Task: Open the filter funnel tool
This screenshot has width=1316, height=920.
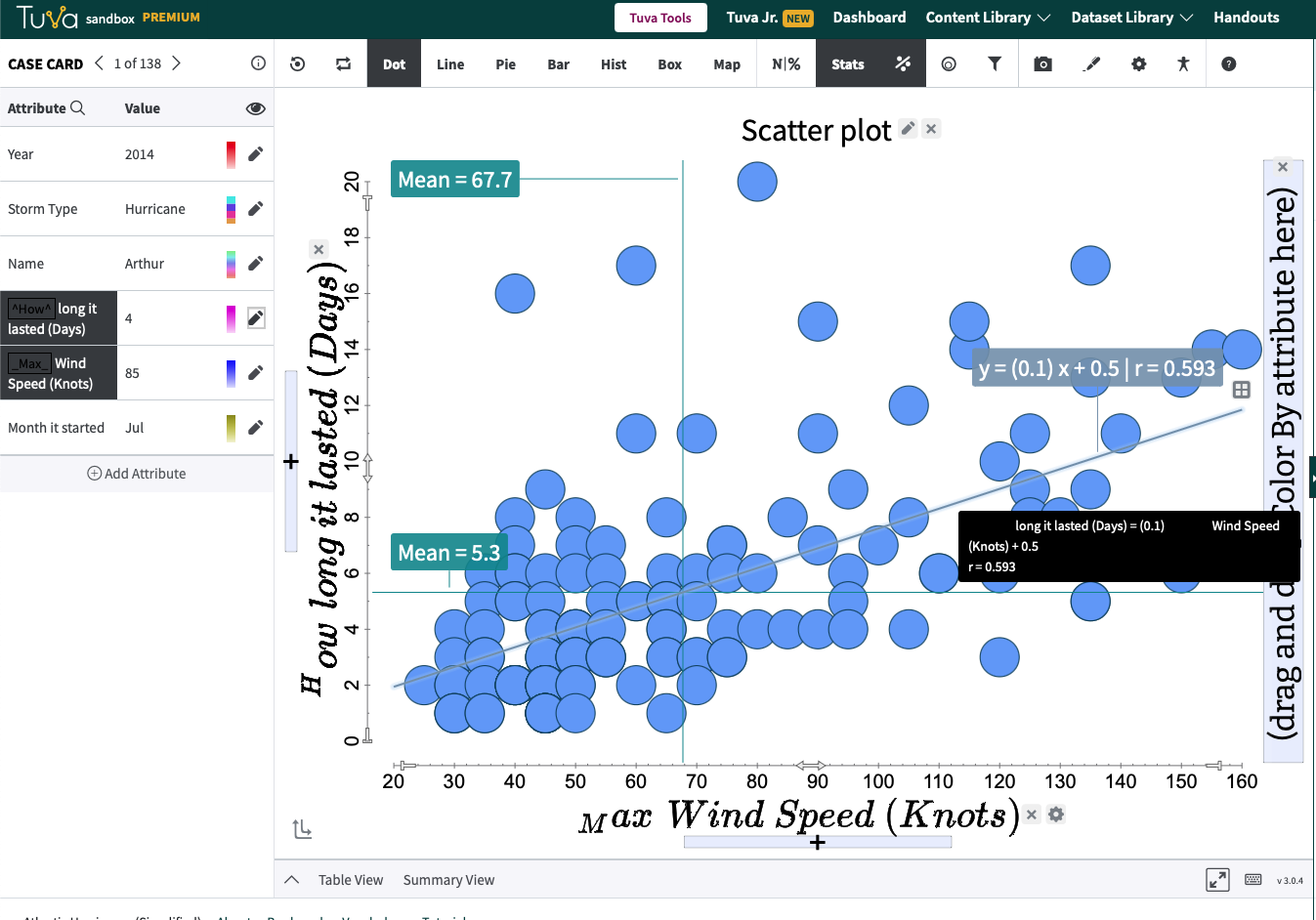Action: [995, 64]
